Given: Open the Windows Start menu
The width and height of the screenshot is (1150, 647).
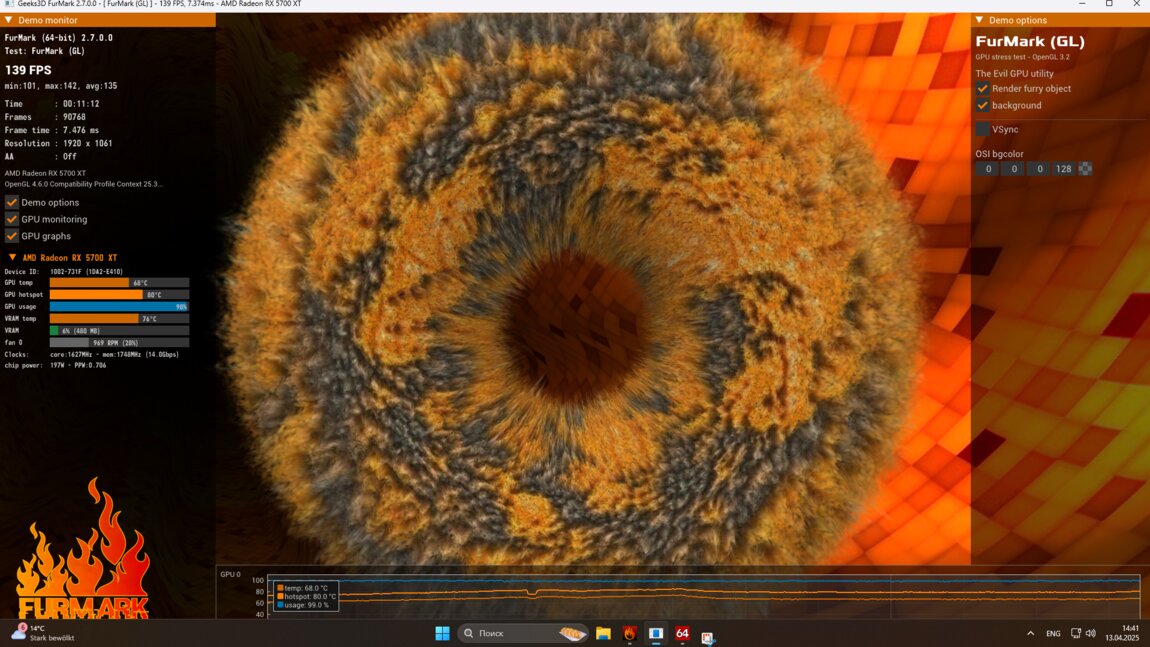Looking at the screenshot, I should coord(442,633).
